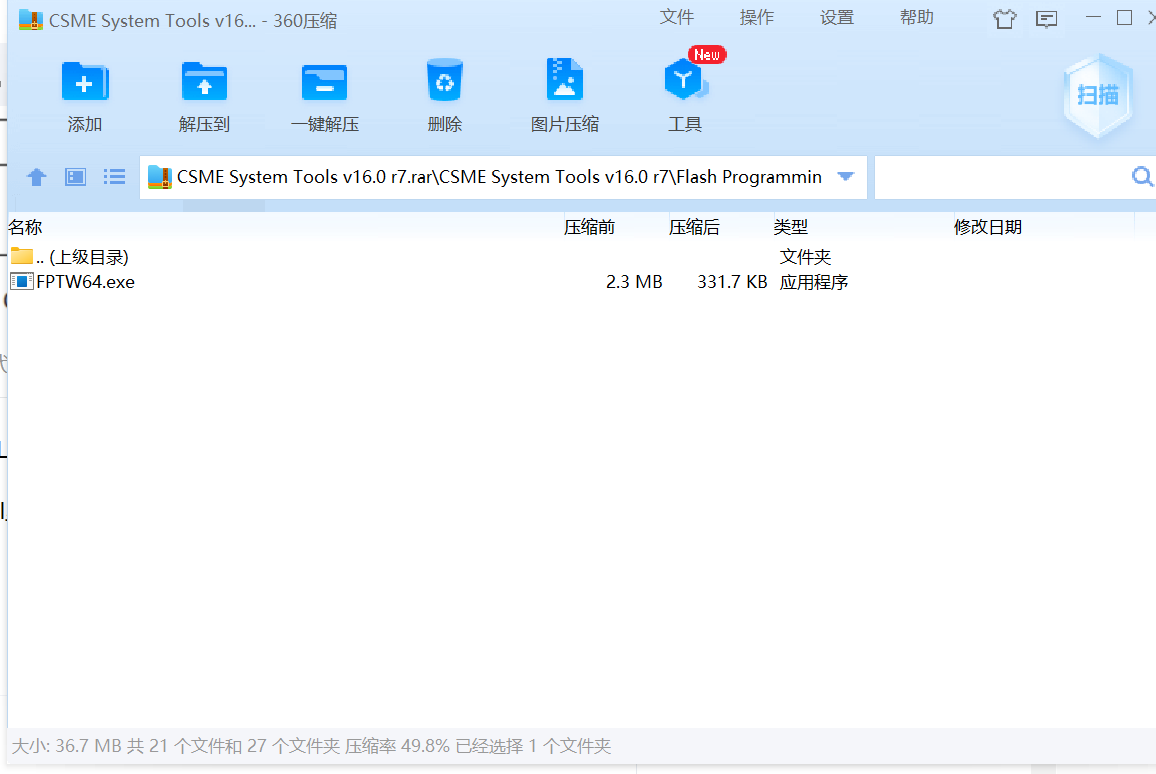Image resolution: width=1156 pixels, height=774 pixels.
Task: Open the feedback message icon
Action: [x=1046, y=19]
